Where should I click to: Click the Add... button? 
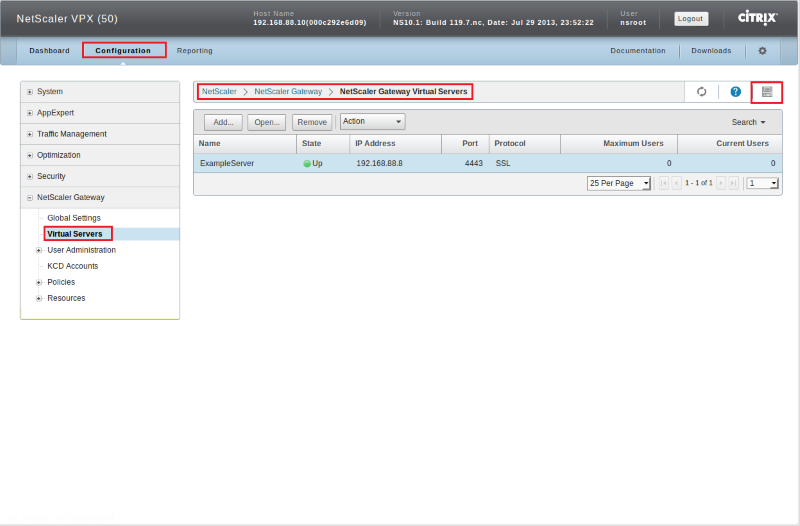pyautogui.click(x=223, y=122)
